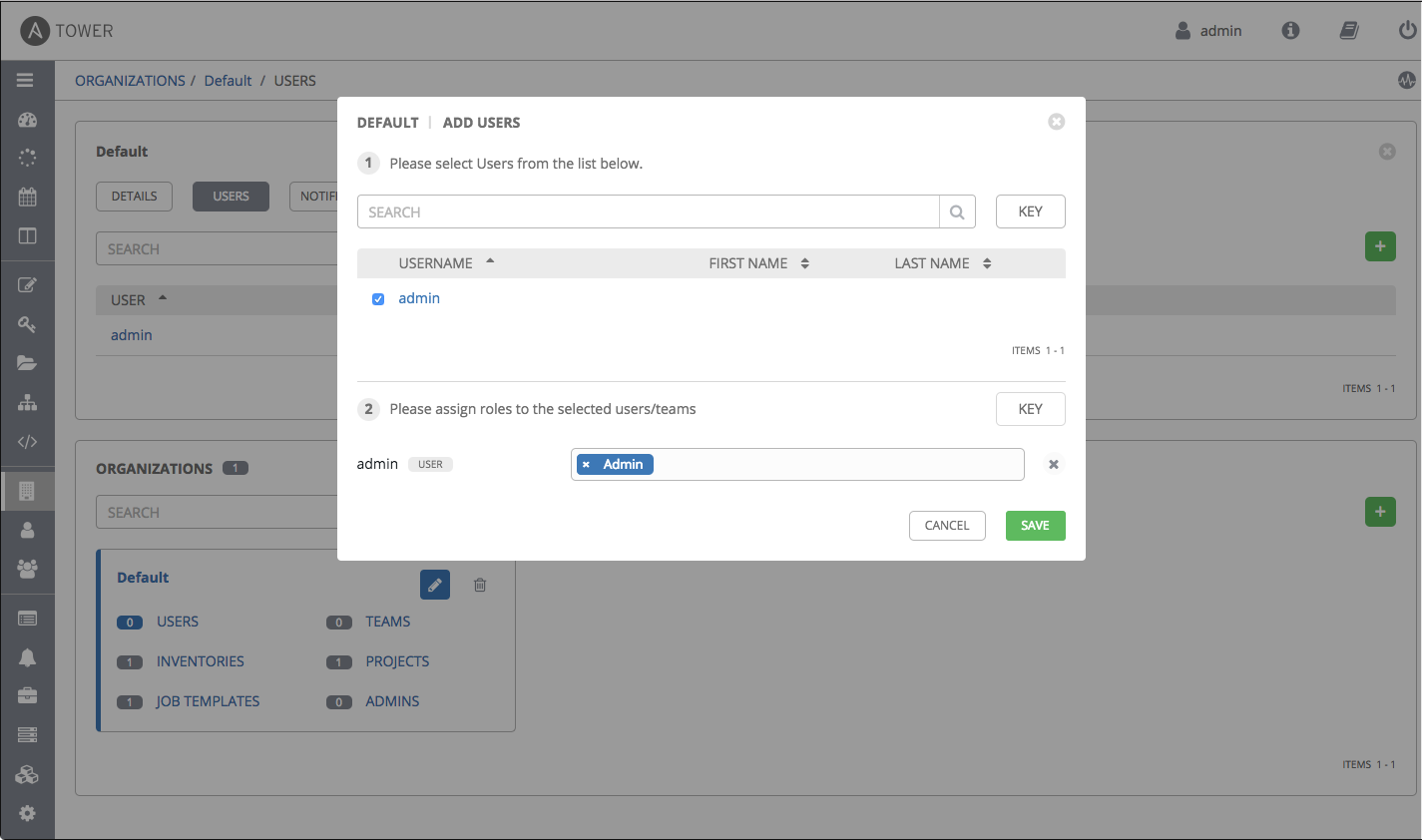This screenshot has width=1422, height=840.
Task: Uncheck the admin user checkbox
Action: (x=378, y=299)
